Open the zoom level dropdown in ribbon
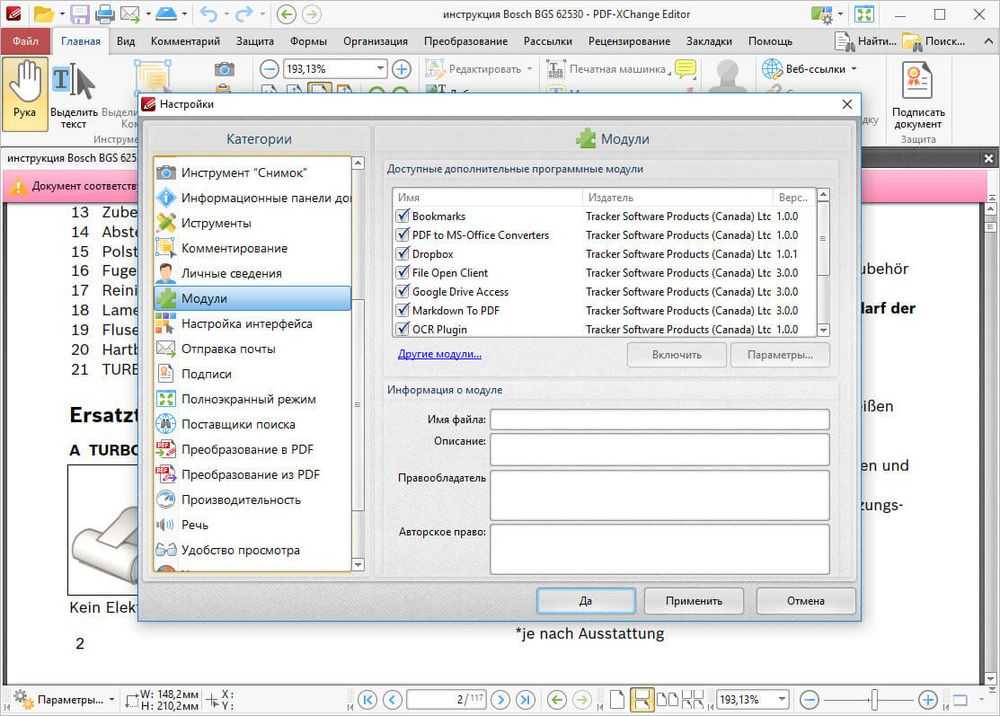Viewport: 1000px width, 716px height. 380,69
